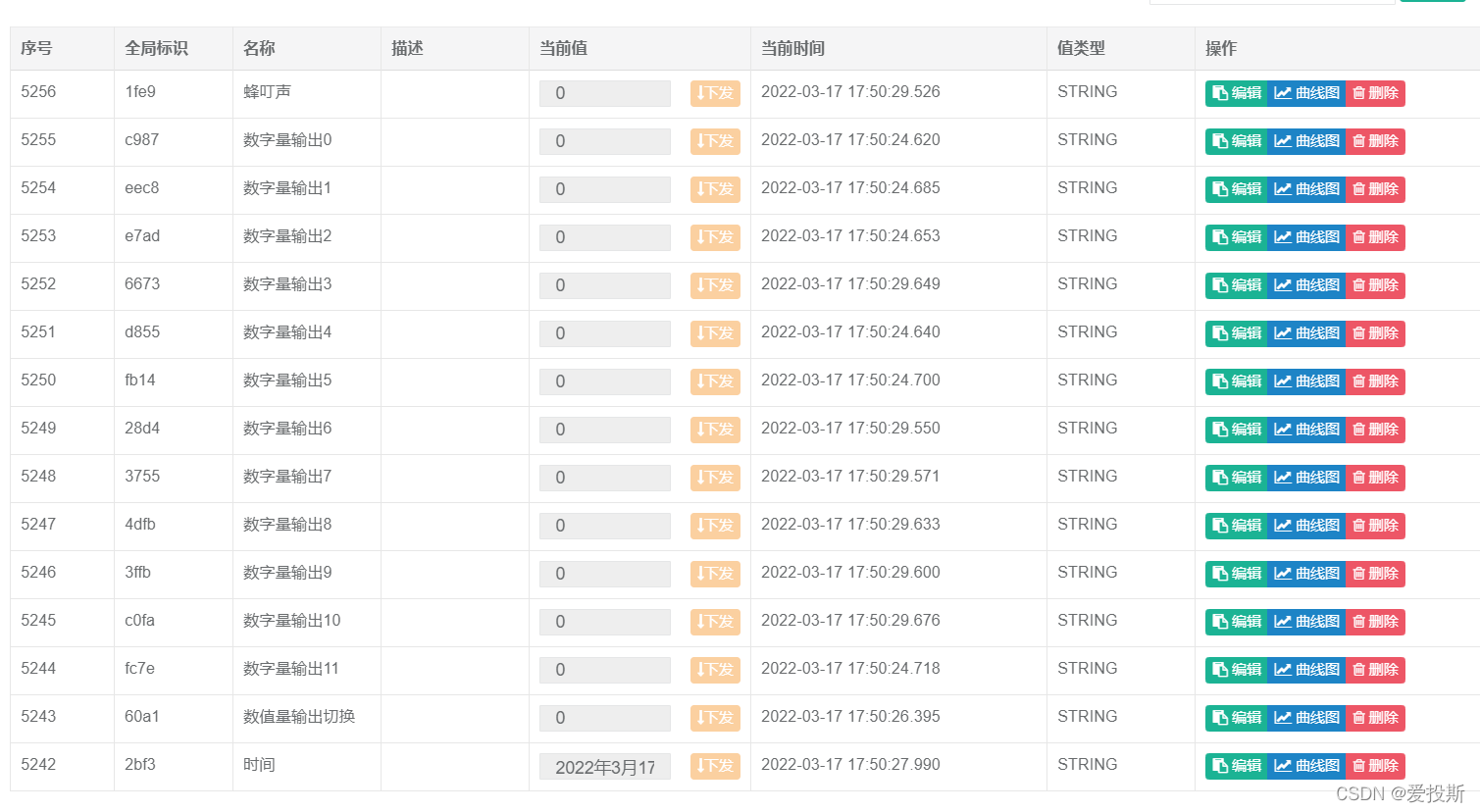Screen dimensions: 1480x812
Task: Open curve chart for 数字量输出3
Action: tap(1306, 285)
